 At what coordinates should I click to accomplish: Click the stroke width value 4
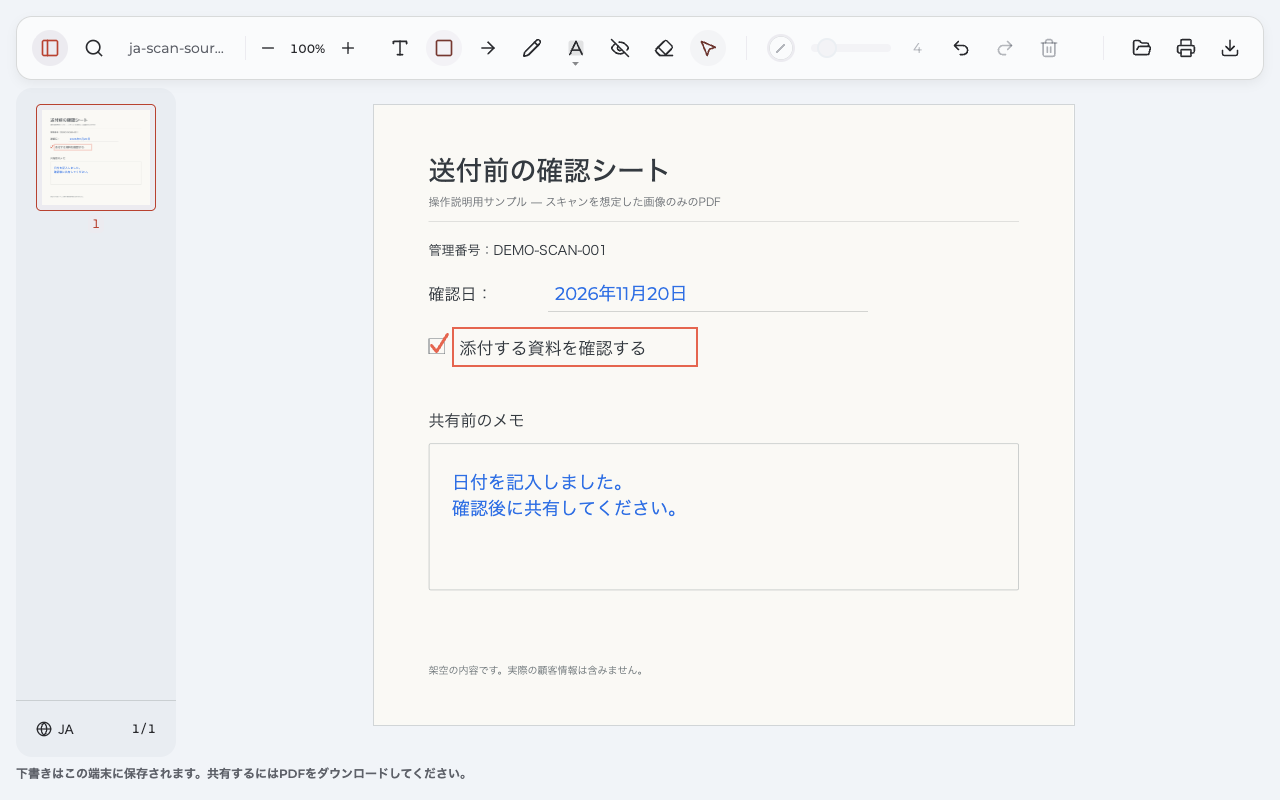coord(917,48)
